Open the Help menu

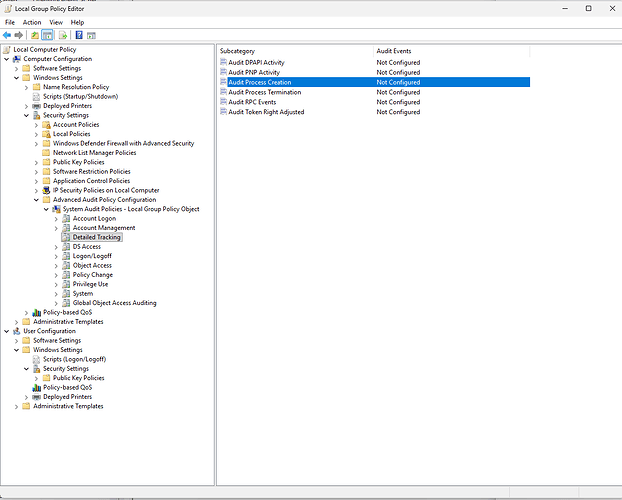[77, 22]
